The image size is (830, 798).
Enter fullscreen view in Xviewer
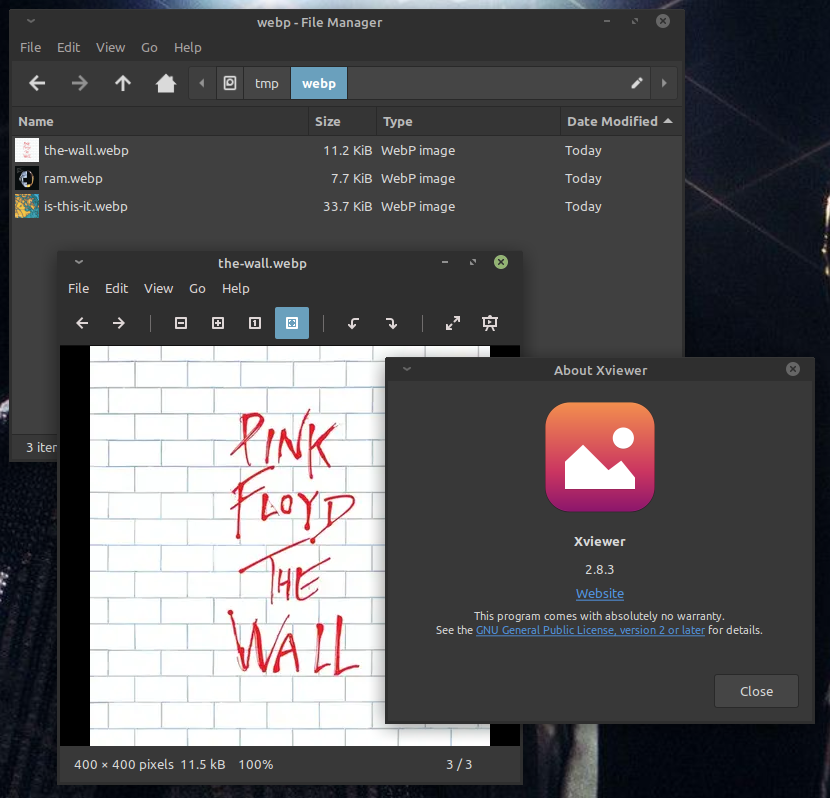tap(452, 323)
